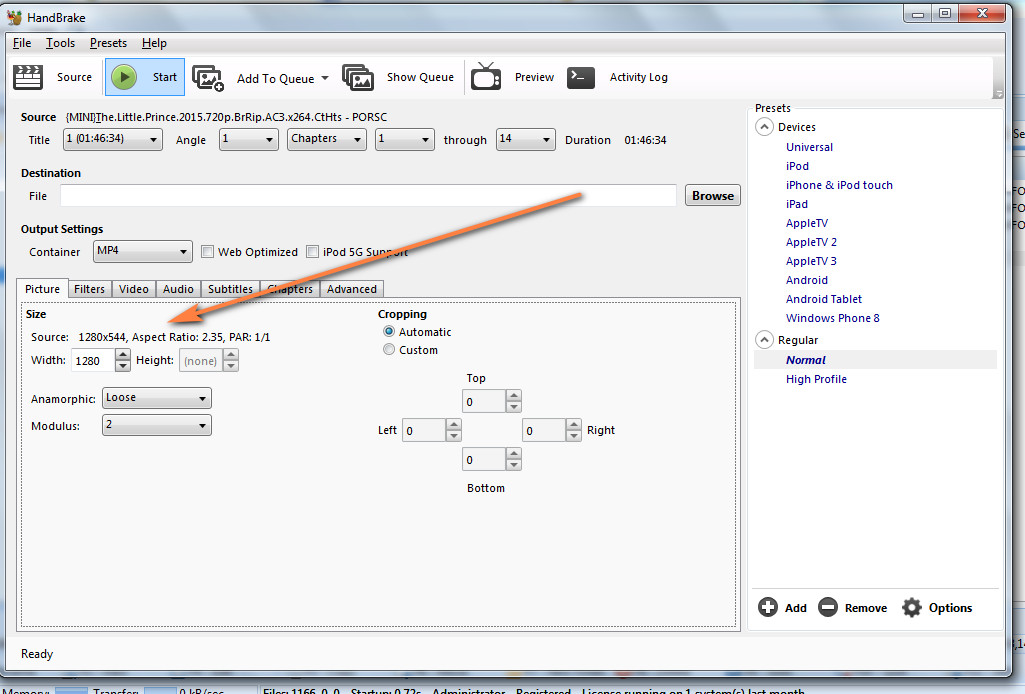Click the gear icon for preset options
The image size is (1025, 694).
[x=911, y=608]
